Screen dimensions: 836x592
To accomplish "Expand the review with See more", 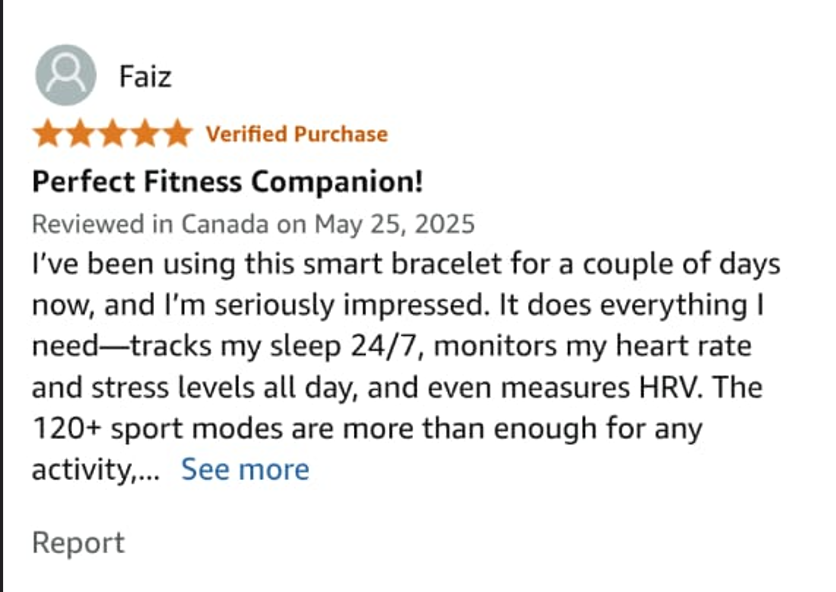I will point(245,469).
